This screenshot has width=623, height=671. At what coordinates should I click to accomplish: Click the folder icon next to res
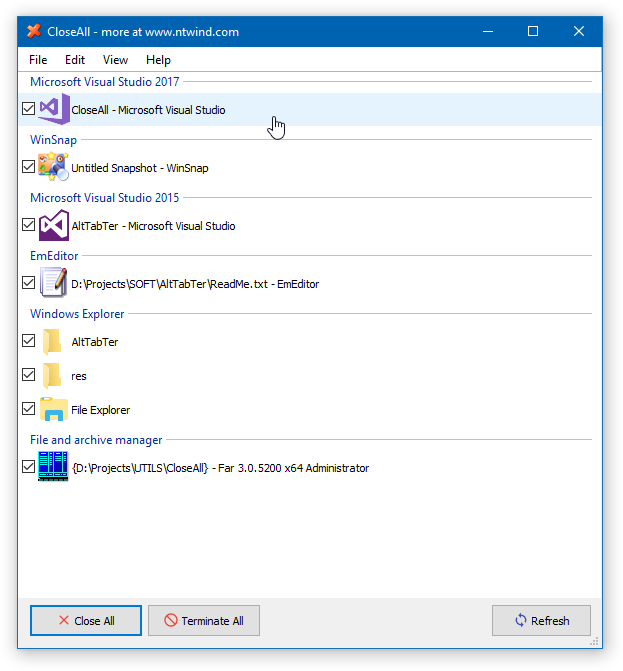pos(52,376)
